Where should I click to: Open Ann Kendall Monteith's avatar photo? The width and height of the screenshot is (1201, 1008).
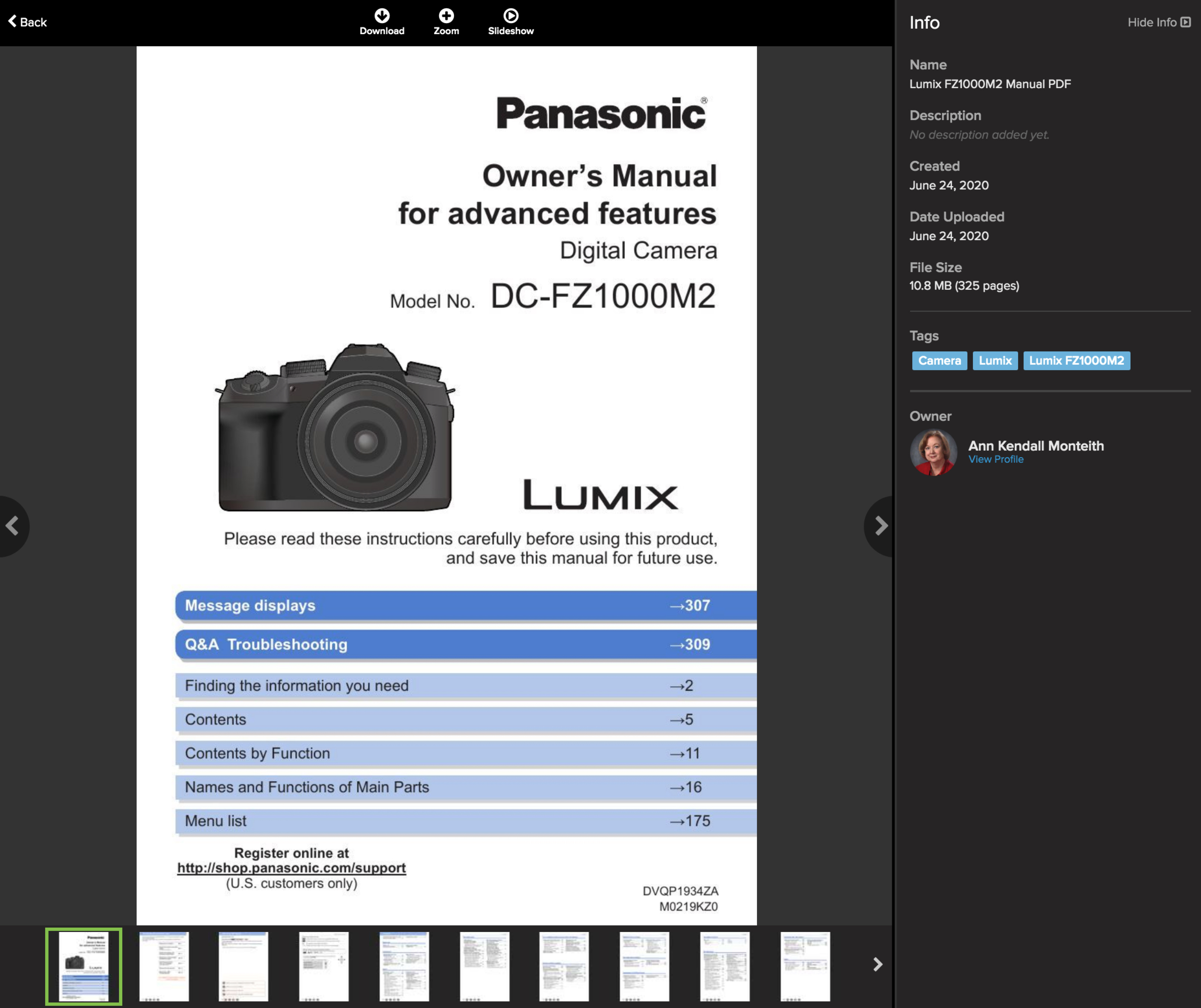click(933, 452)
